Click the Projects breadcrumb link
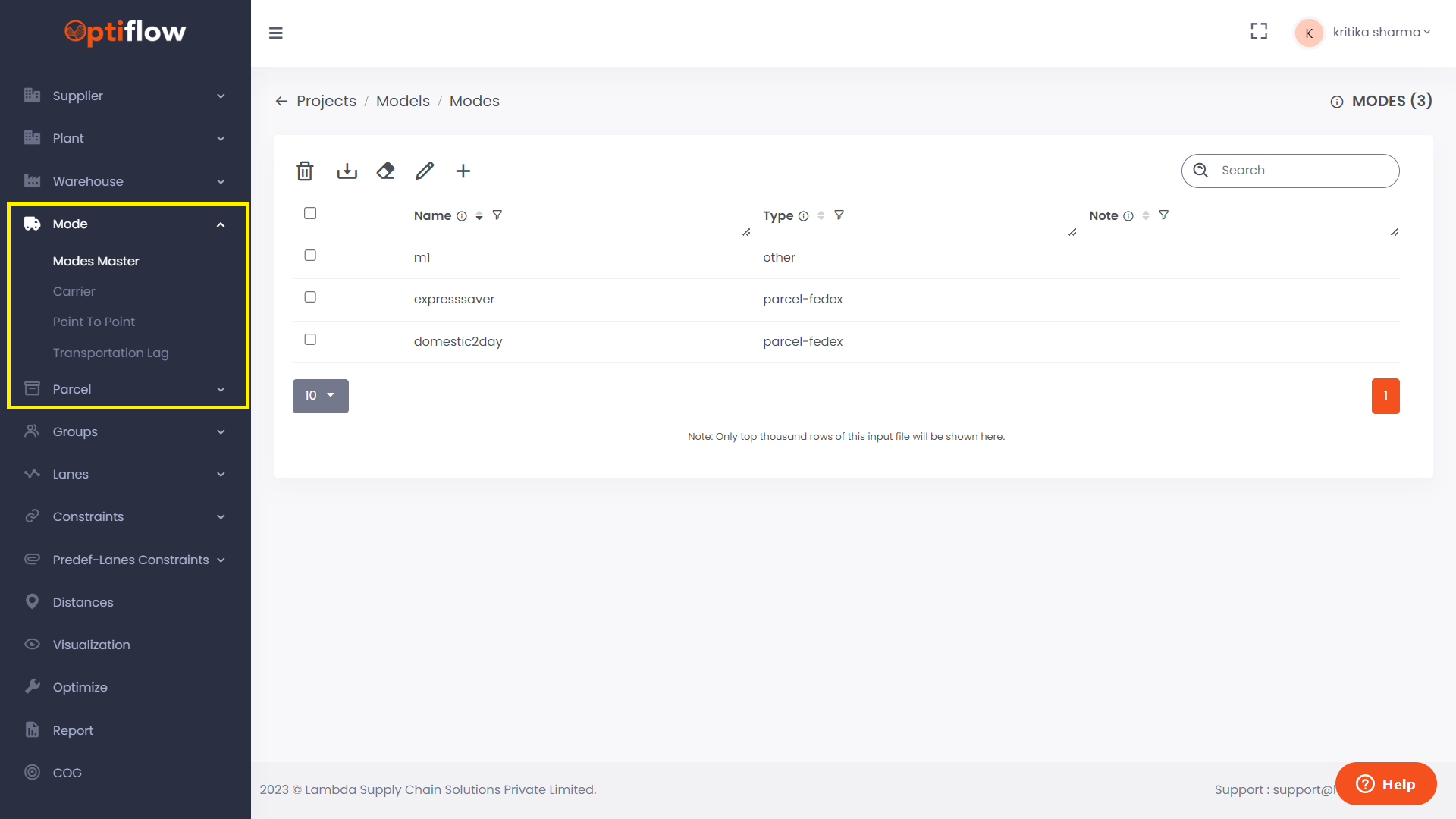 (x=326, y=100)
